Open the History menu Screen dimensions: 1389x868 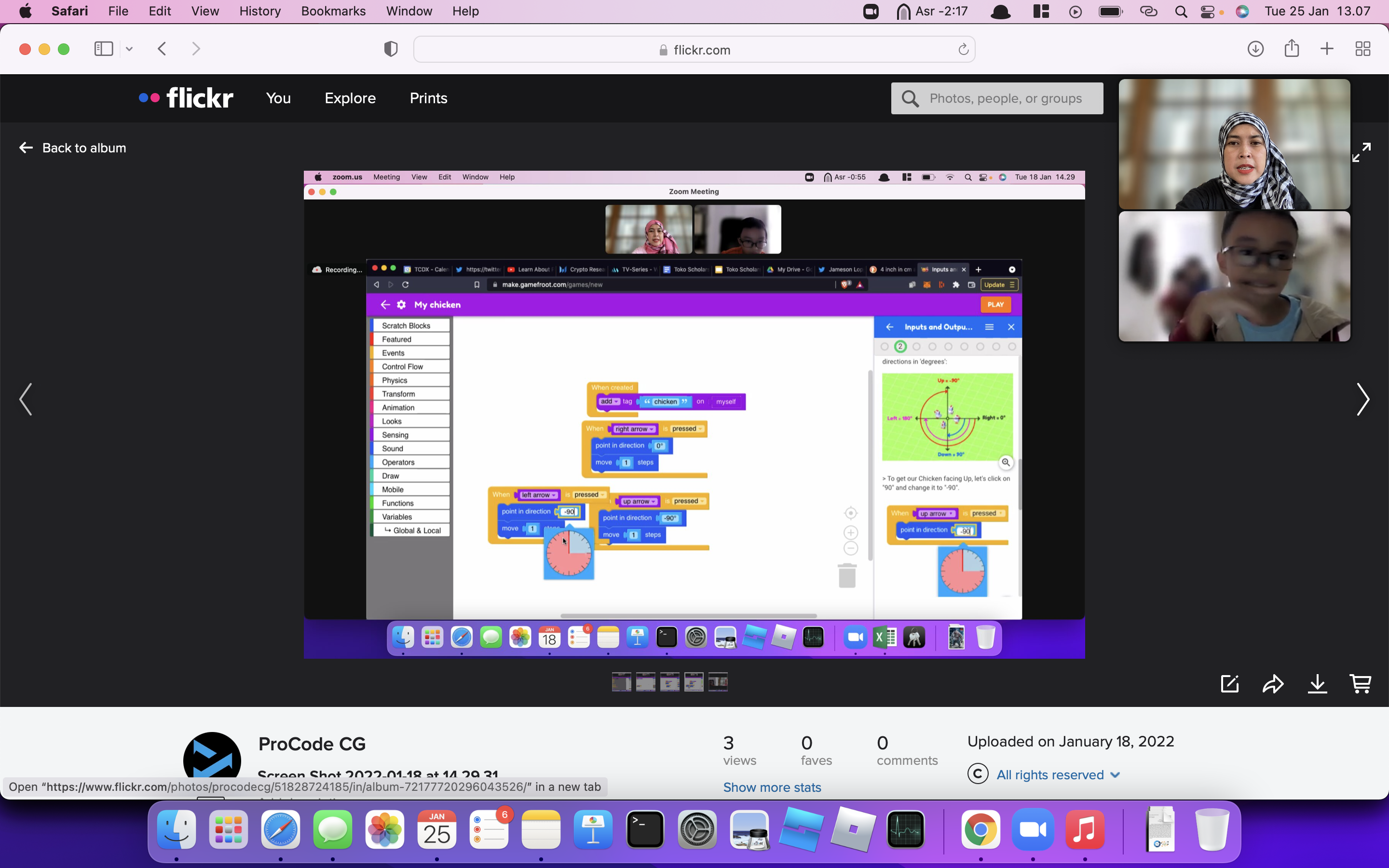[260, 11]
